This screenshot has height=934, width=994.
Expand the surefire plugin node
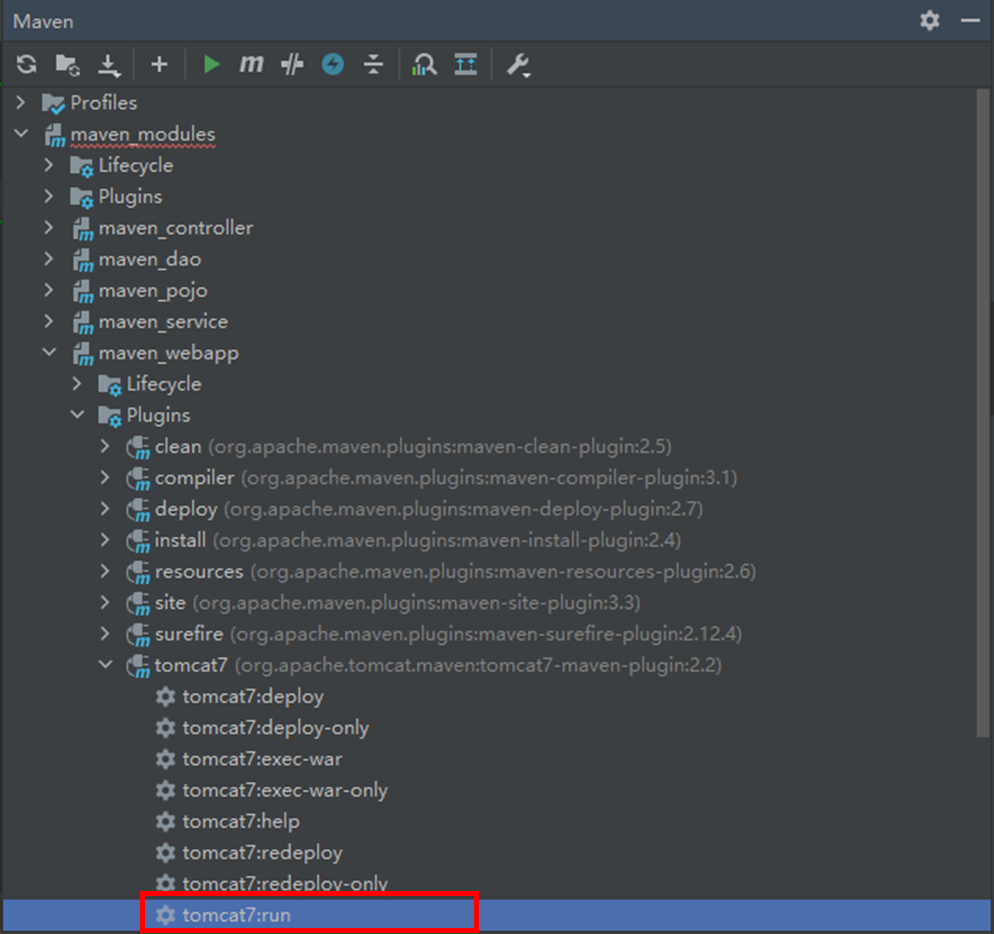[105, 633]
